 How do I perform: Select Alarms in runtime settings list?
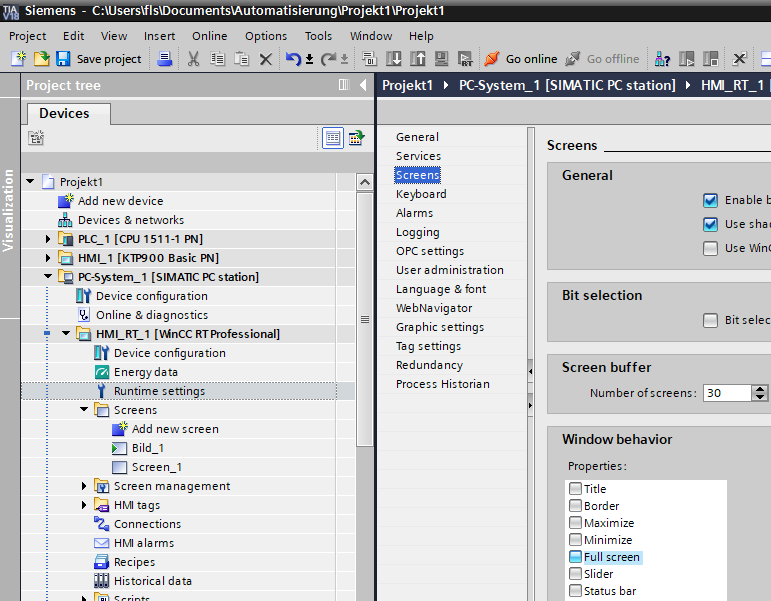[414, 213]
